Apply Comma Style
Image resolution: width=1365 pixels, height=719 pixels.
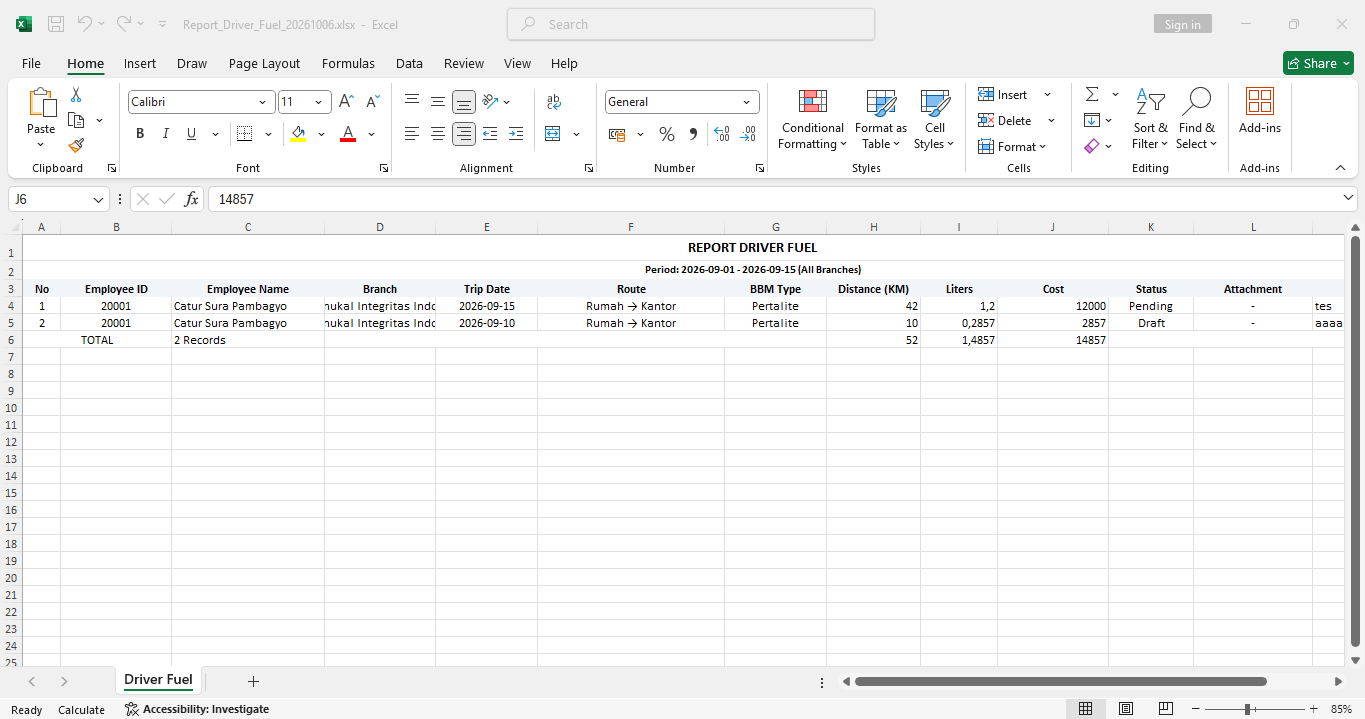click(x=693, y=134)
